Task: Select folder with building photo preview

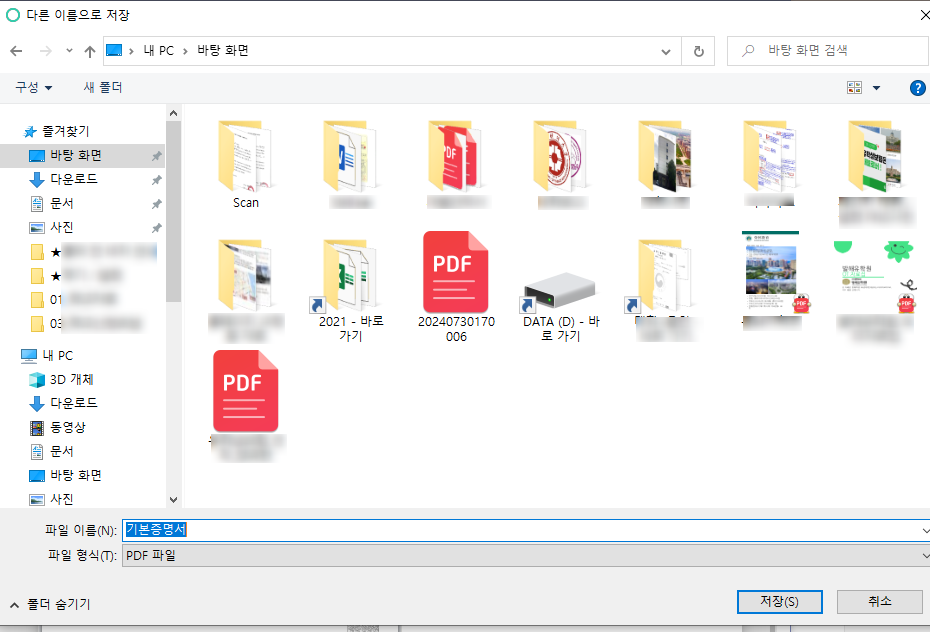Action: point(665,164)
